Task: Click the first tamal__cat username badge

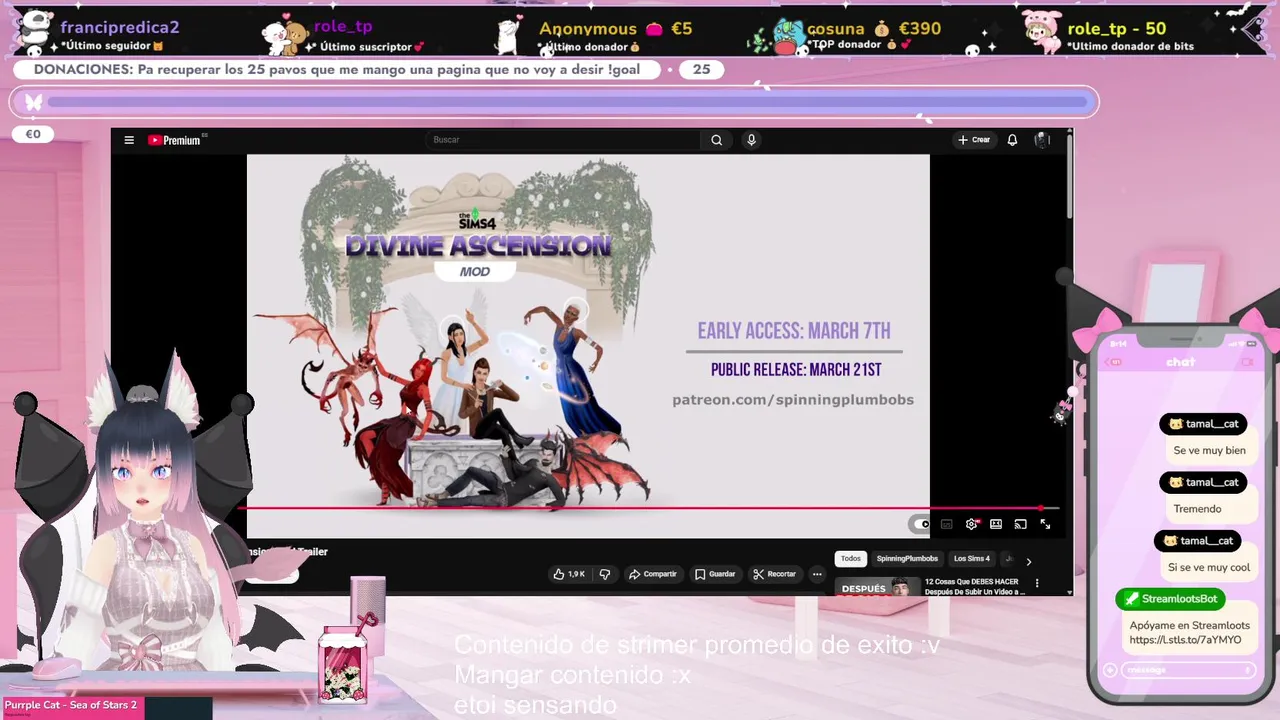Action: (x=1203, y=424)
